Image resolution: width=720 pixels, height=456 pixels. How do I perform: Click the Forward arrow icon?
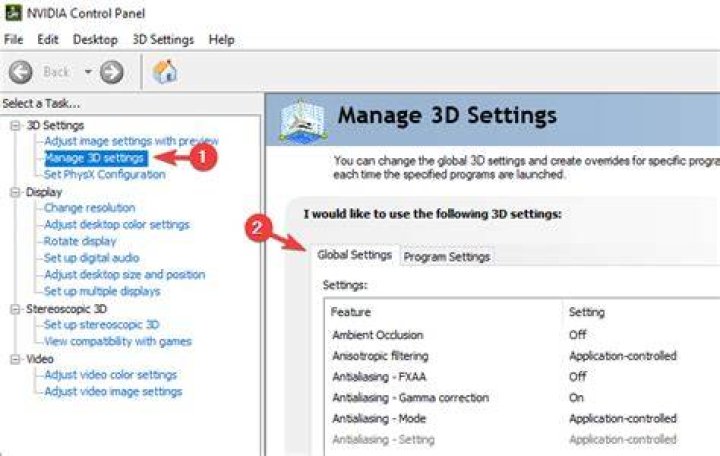(112, 72)
